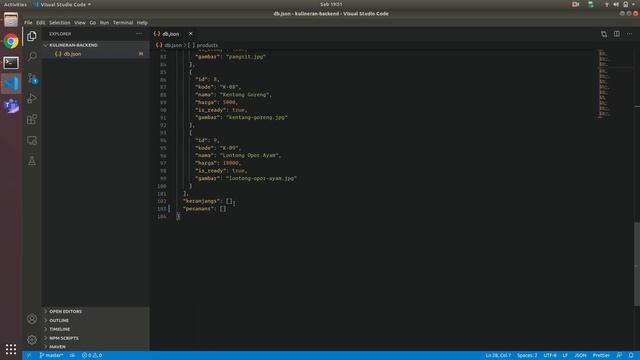Expand the Timeline section

click(95, 329)
